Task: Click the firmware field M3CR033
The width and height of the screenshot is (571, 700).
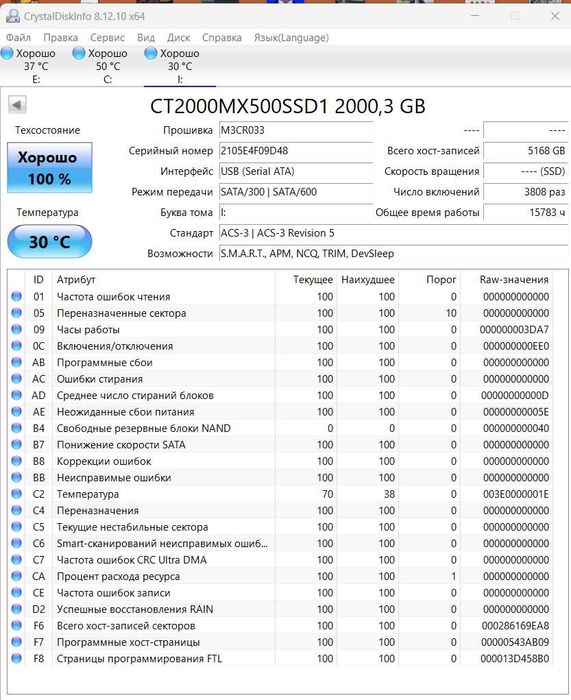Action: tap(296, 130)
